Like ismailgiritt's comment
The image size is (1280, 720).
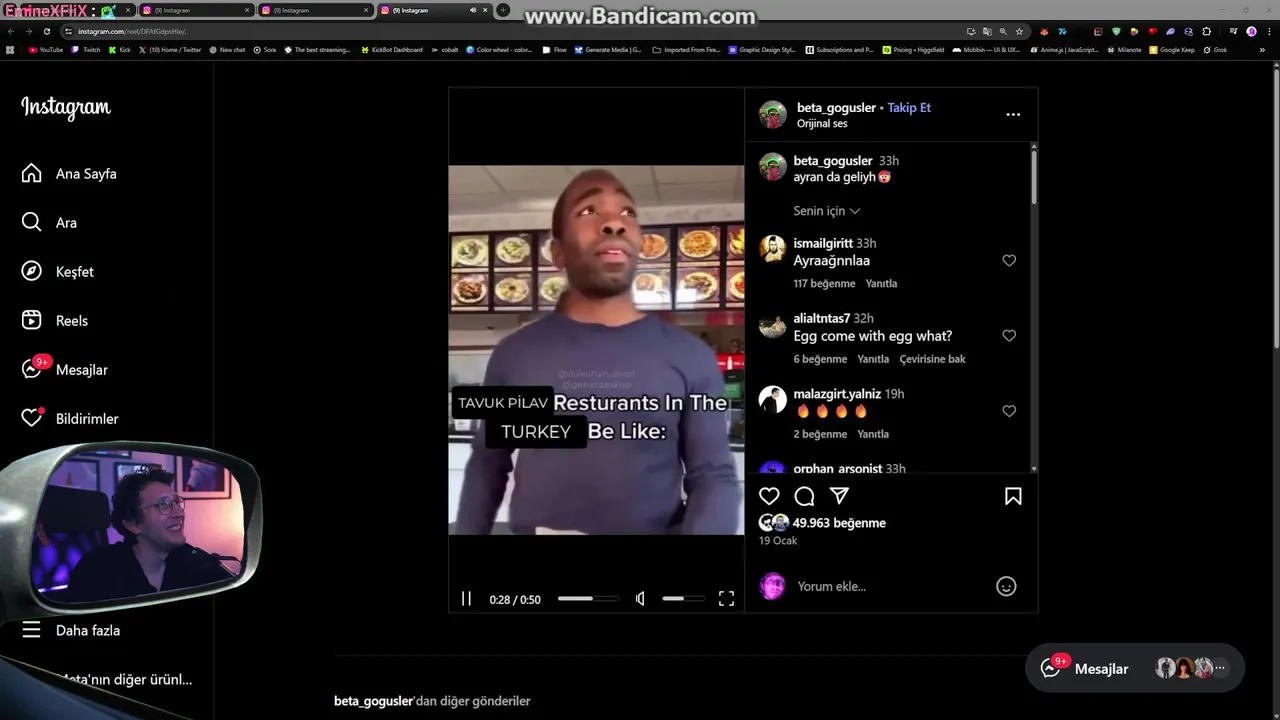(1009, 261)
